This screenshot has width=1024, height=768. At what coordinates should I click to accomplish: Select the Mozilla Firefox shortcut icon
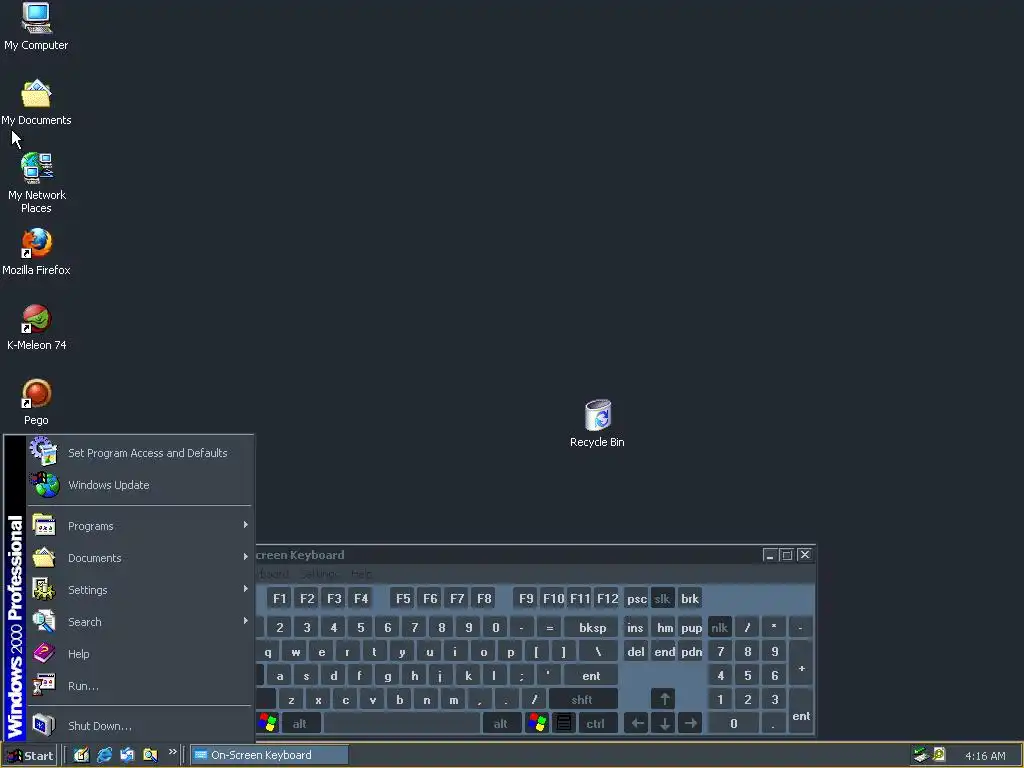[x=36, y=252]
